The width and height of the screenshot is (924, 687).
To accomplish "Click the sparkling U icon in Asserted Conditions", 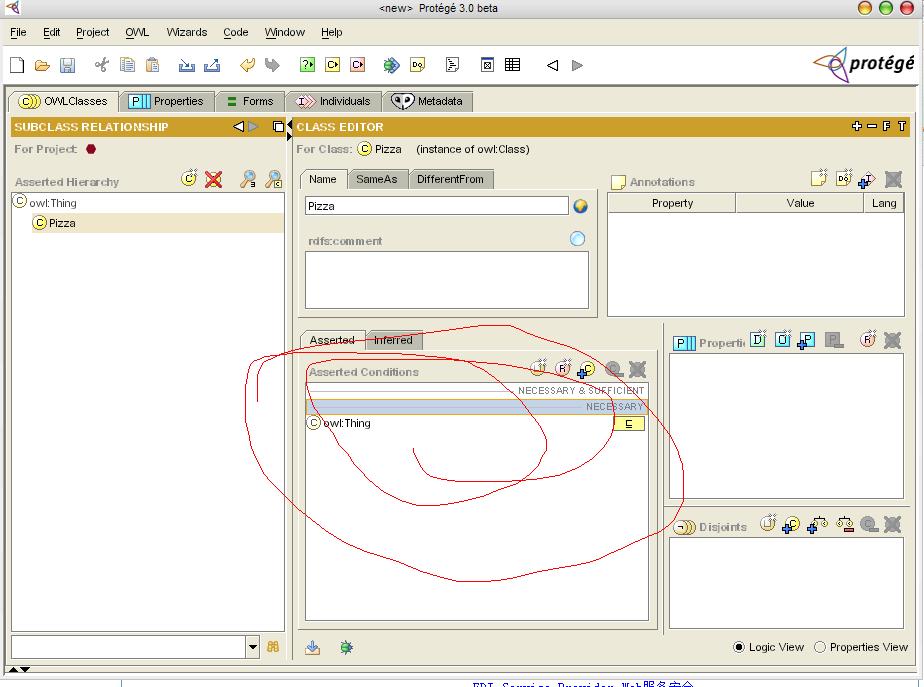I will [539, 368].
